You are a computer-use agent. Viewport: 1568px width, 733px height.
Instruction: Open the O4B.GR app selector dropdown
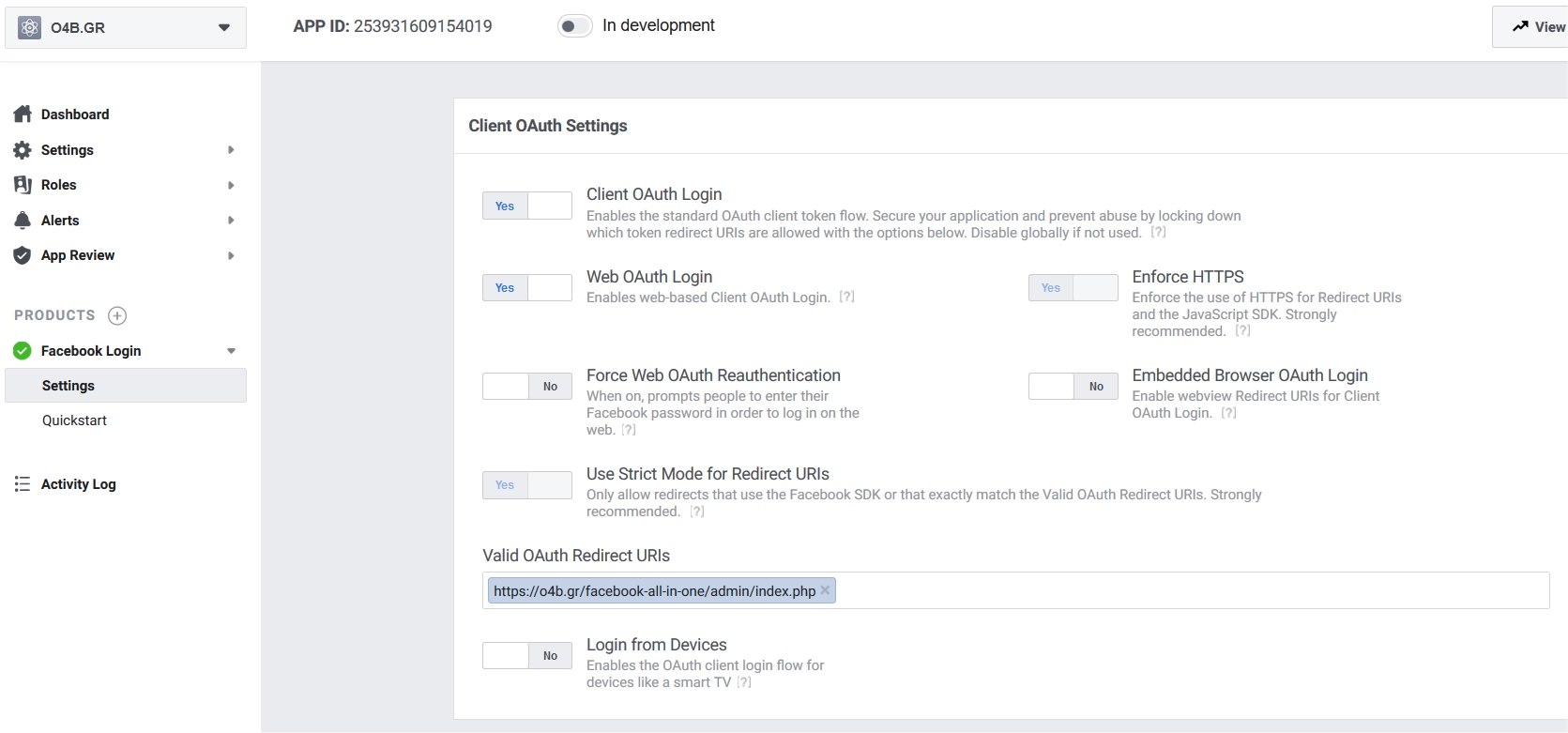tap(223, 28)
